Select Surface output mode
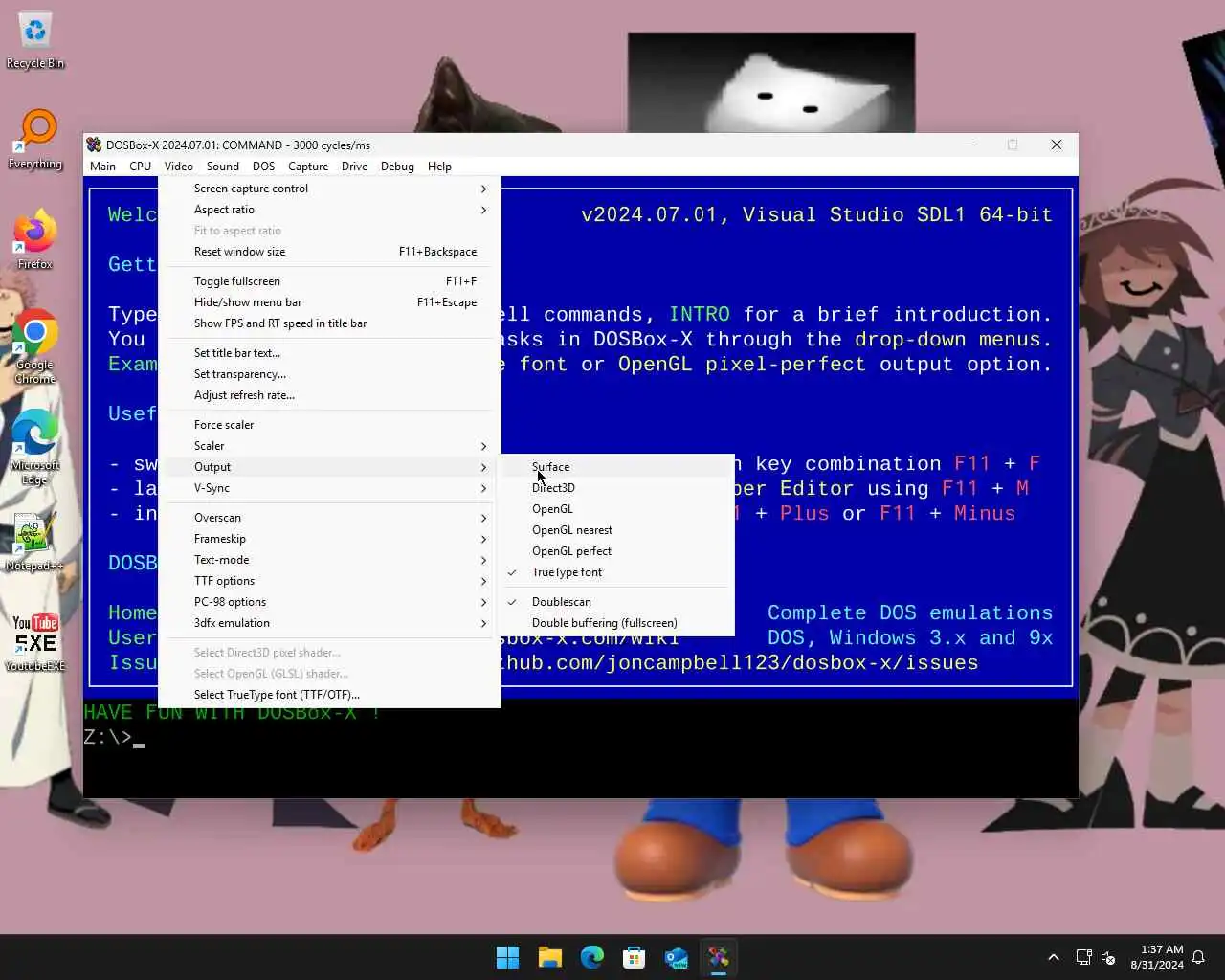The width and height of the screenshot is (1225, 980). pyautogui.click(x=618, y=467)
